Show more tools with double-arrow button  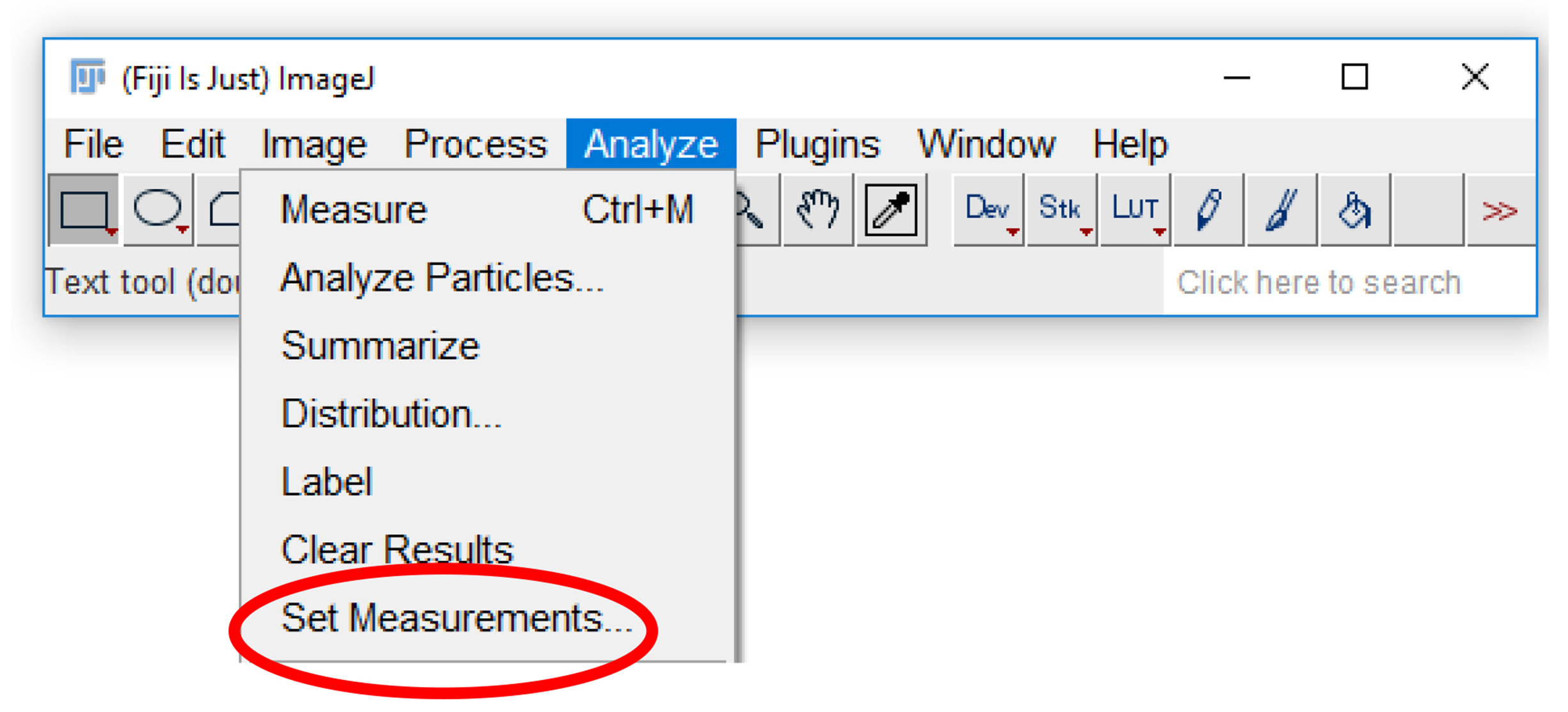[x=1501, y=210]
